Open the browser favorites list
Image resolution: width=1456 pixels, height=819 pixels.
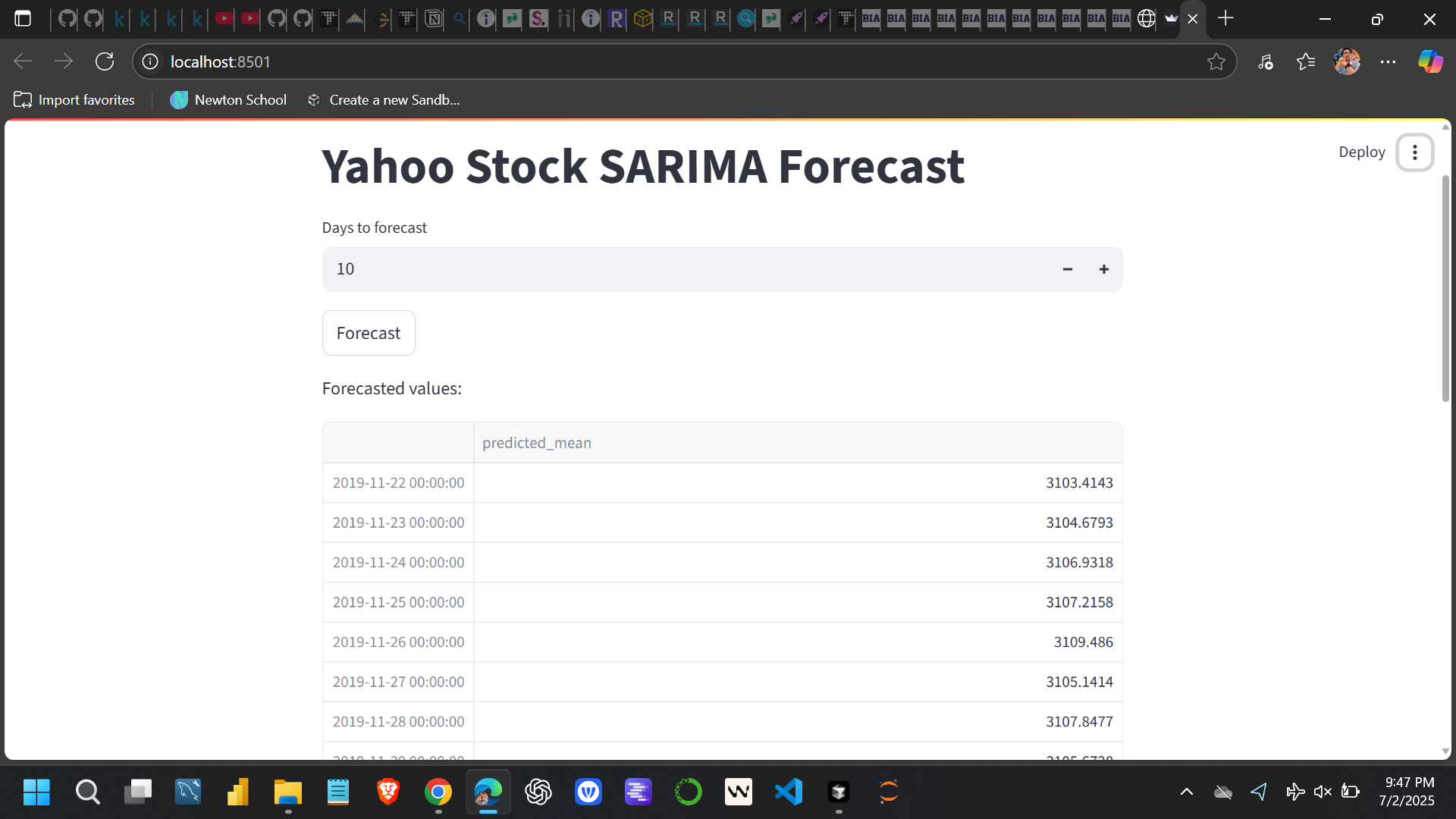coord(1306,61)
